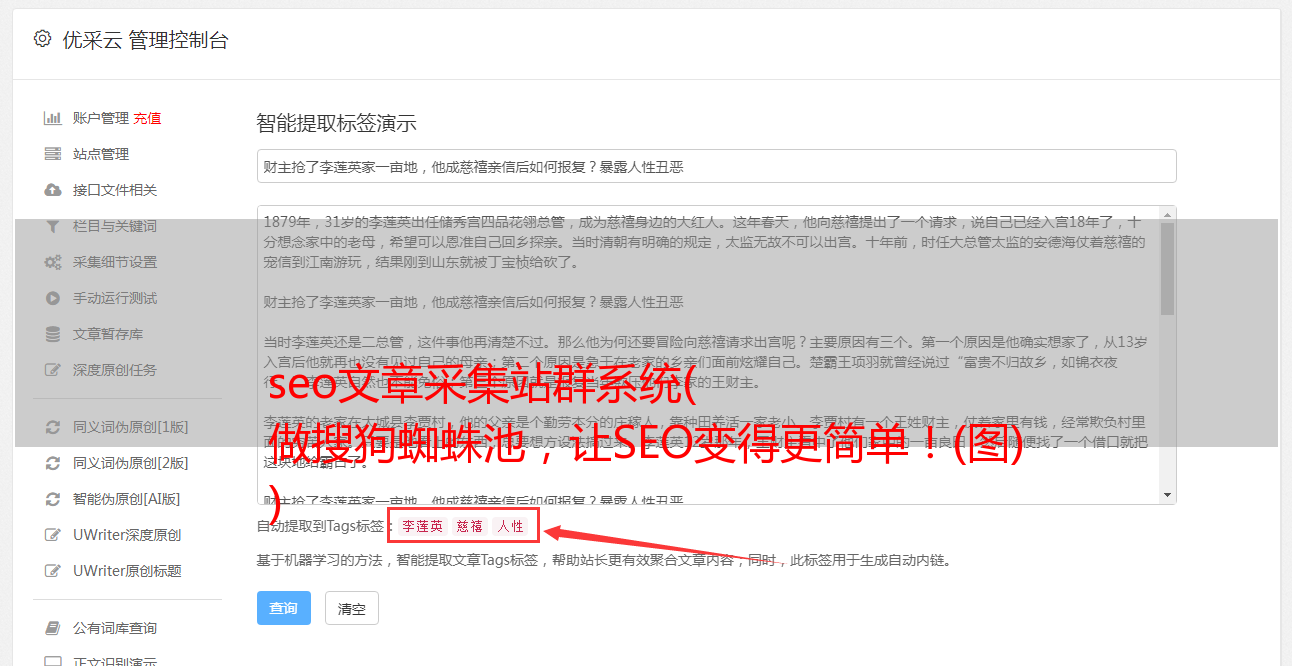Click the edit icon beside 深度原创任务
The width and height of the screenshot is (1292, 666).
[53, 370]
